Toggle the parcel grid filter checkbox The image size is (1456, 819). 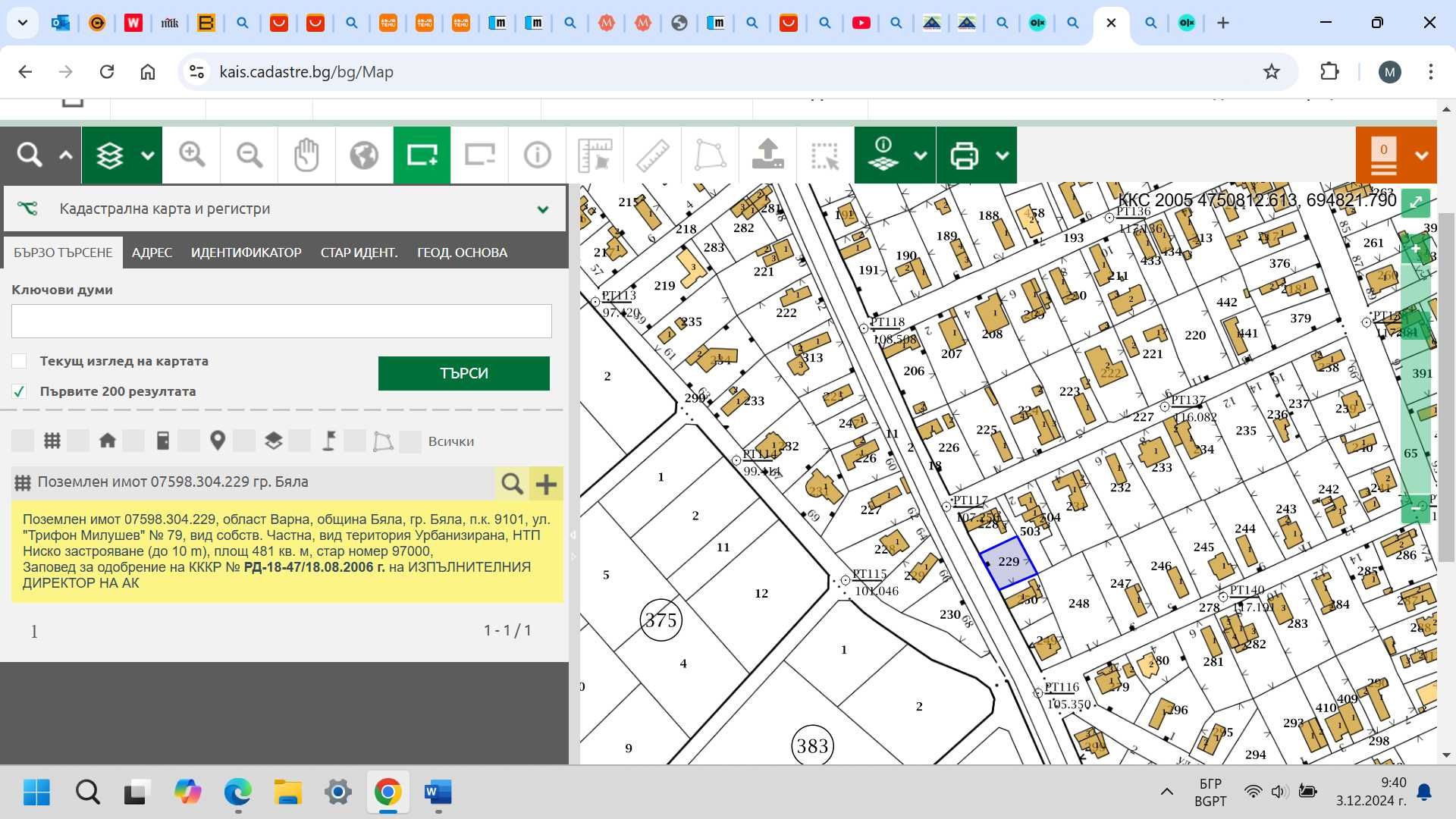point(23,441)
